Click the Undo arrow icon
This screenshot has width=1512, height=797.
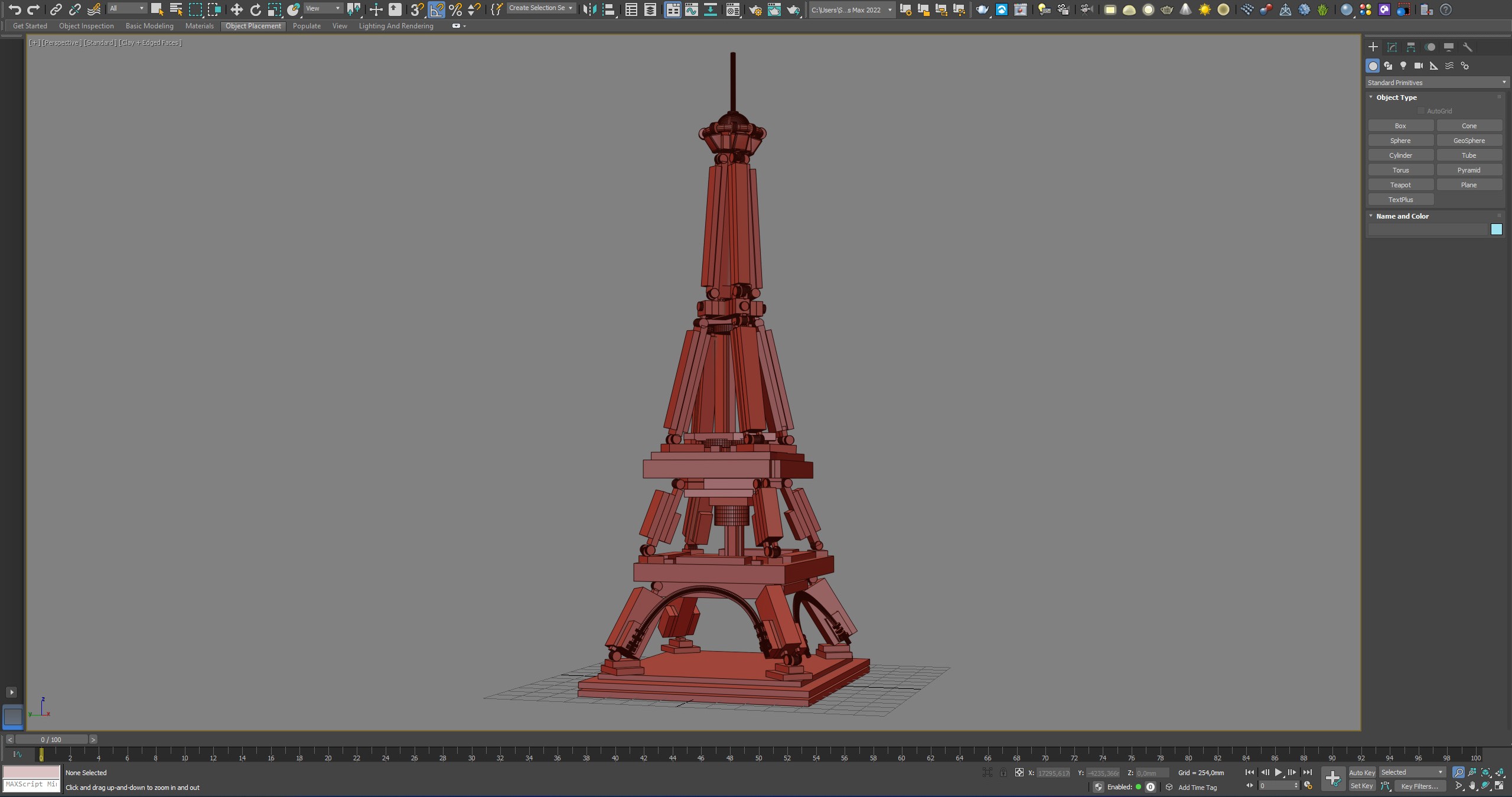pos(15,9)
